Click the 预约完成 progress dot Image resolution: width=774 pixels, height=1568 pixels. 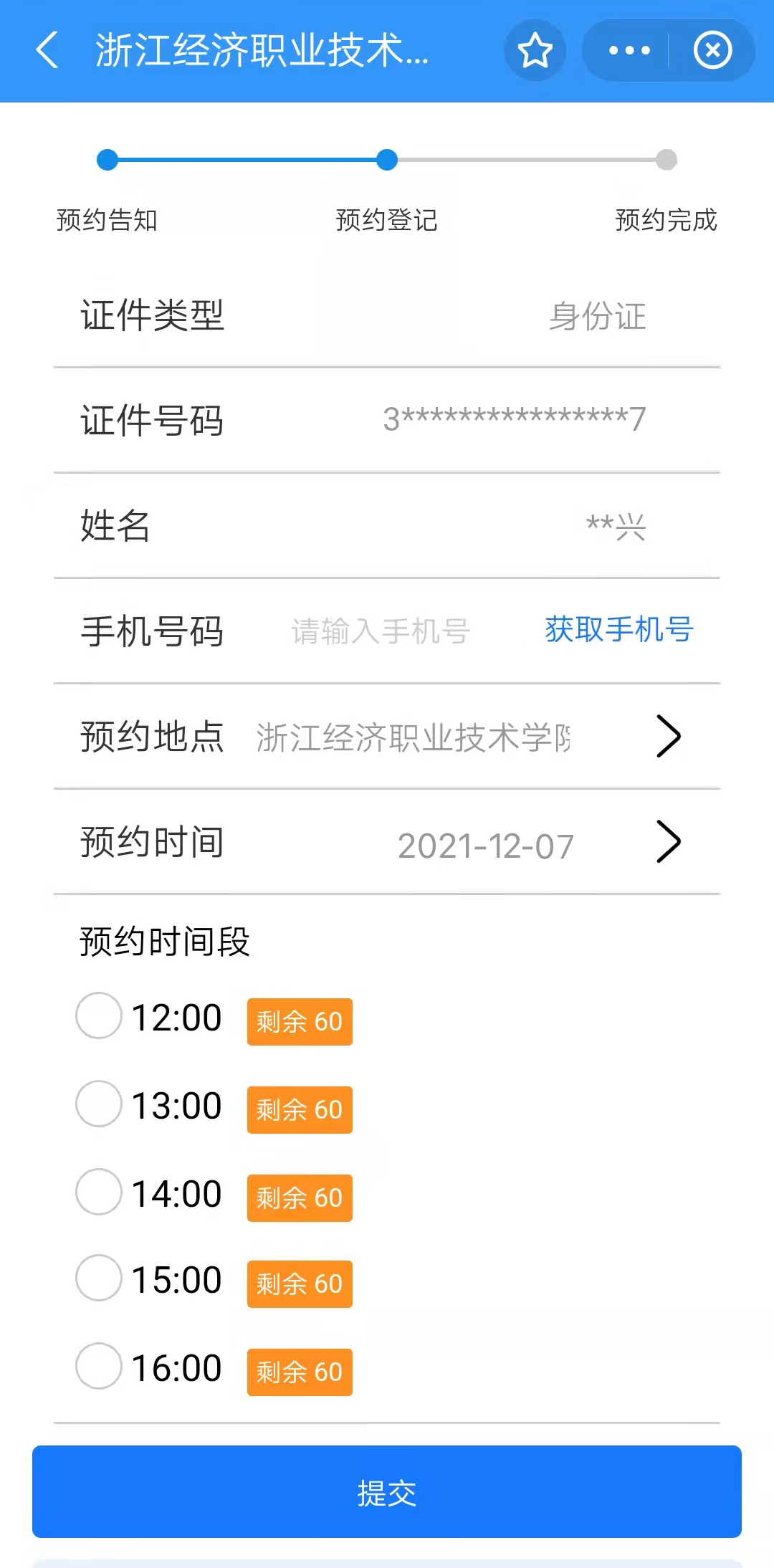pos(666,160)
